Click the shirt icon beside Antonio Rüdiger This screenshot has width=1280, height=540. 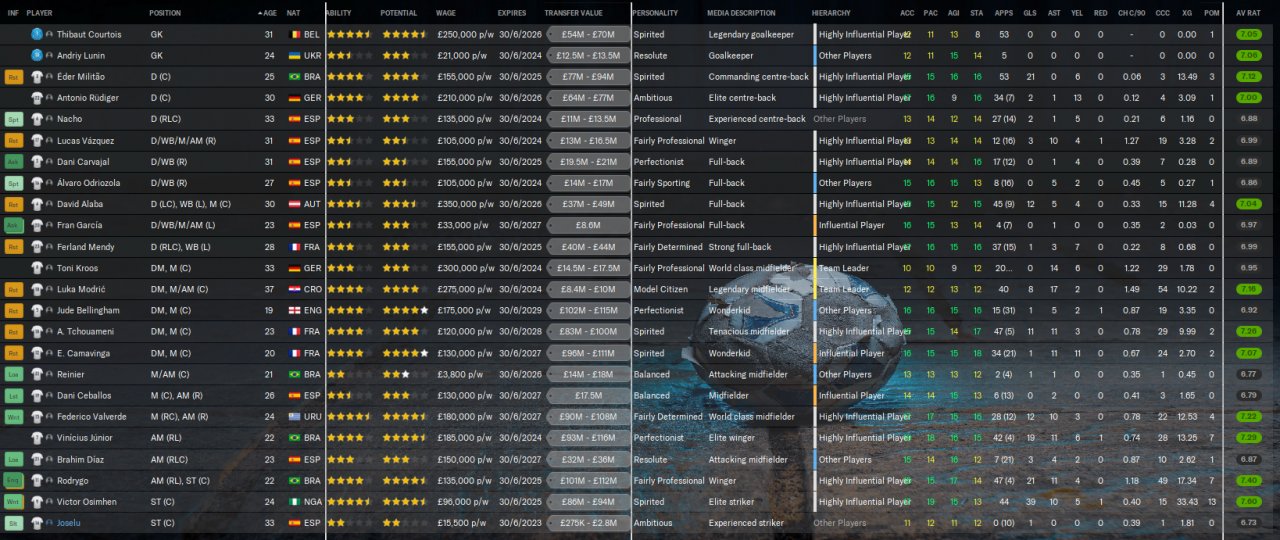pyautogui.click(x=36, y=98)
